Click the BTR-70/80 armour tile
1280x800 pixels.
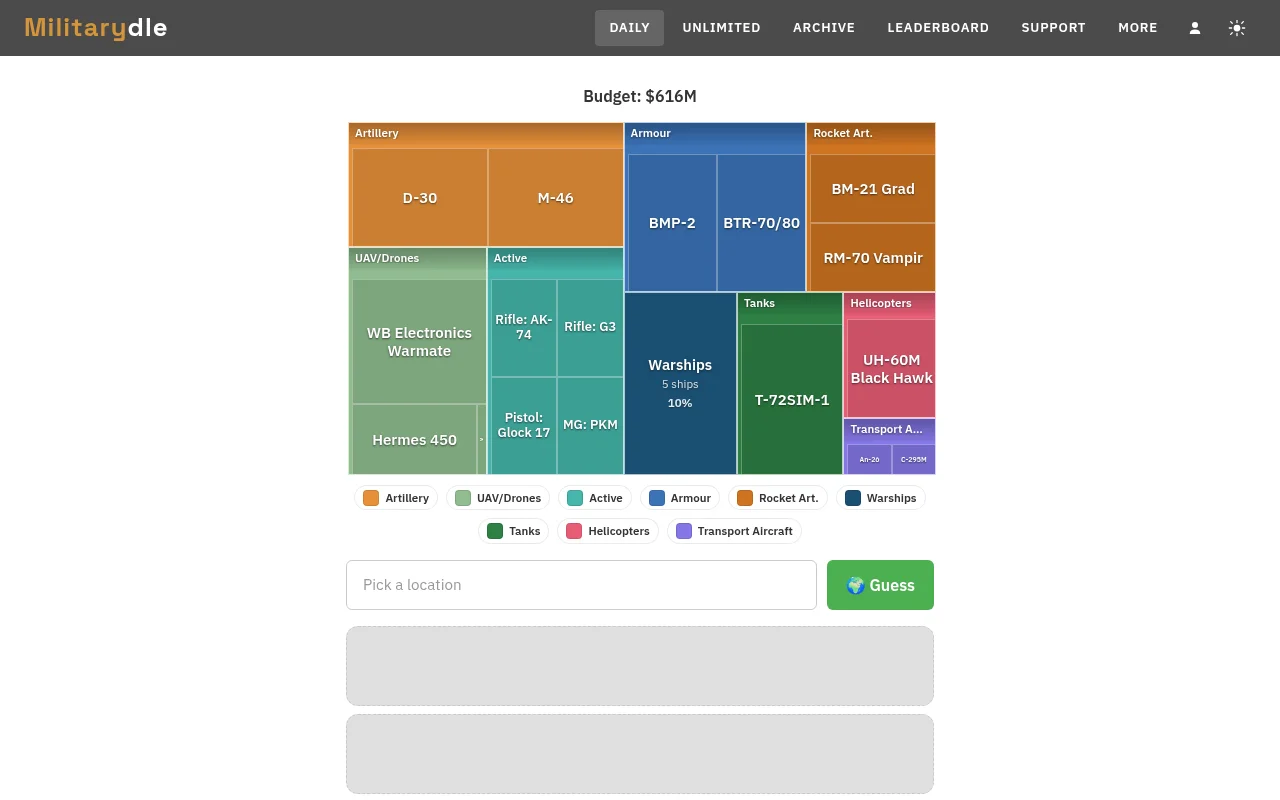click(762, 223)
